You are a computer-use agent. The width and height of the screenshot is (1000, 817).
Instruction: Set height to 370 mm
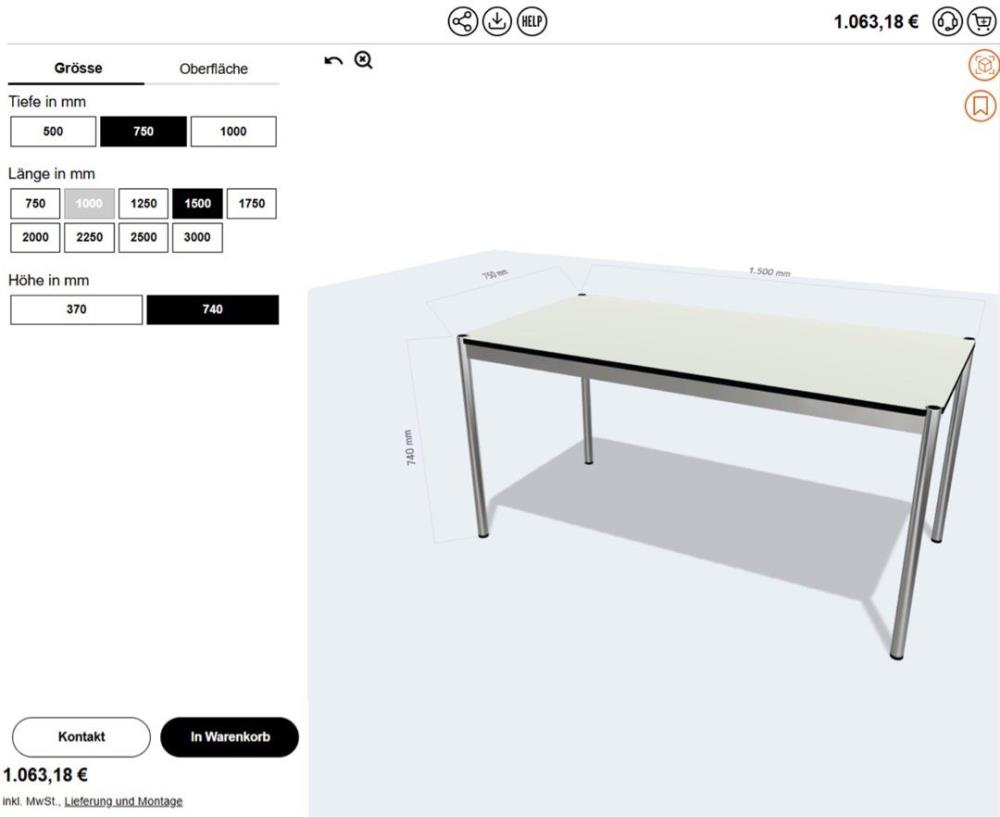[x=77, y=309]
